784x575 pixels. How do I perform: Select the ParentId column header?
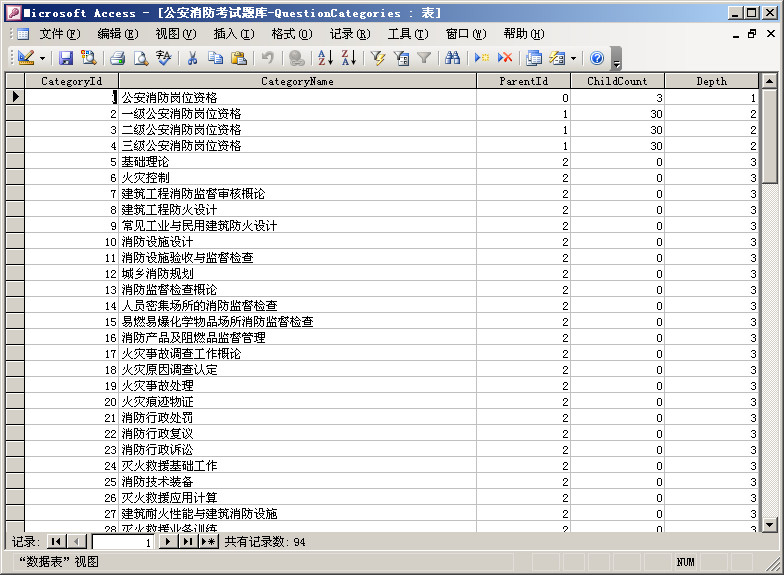[524, 81]
